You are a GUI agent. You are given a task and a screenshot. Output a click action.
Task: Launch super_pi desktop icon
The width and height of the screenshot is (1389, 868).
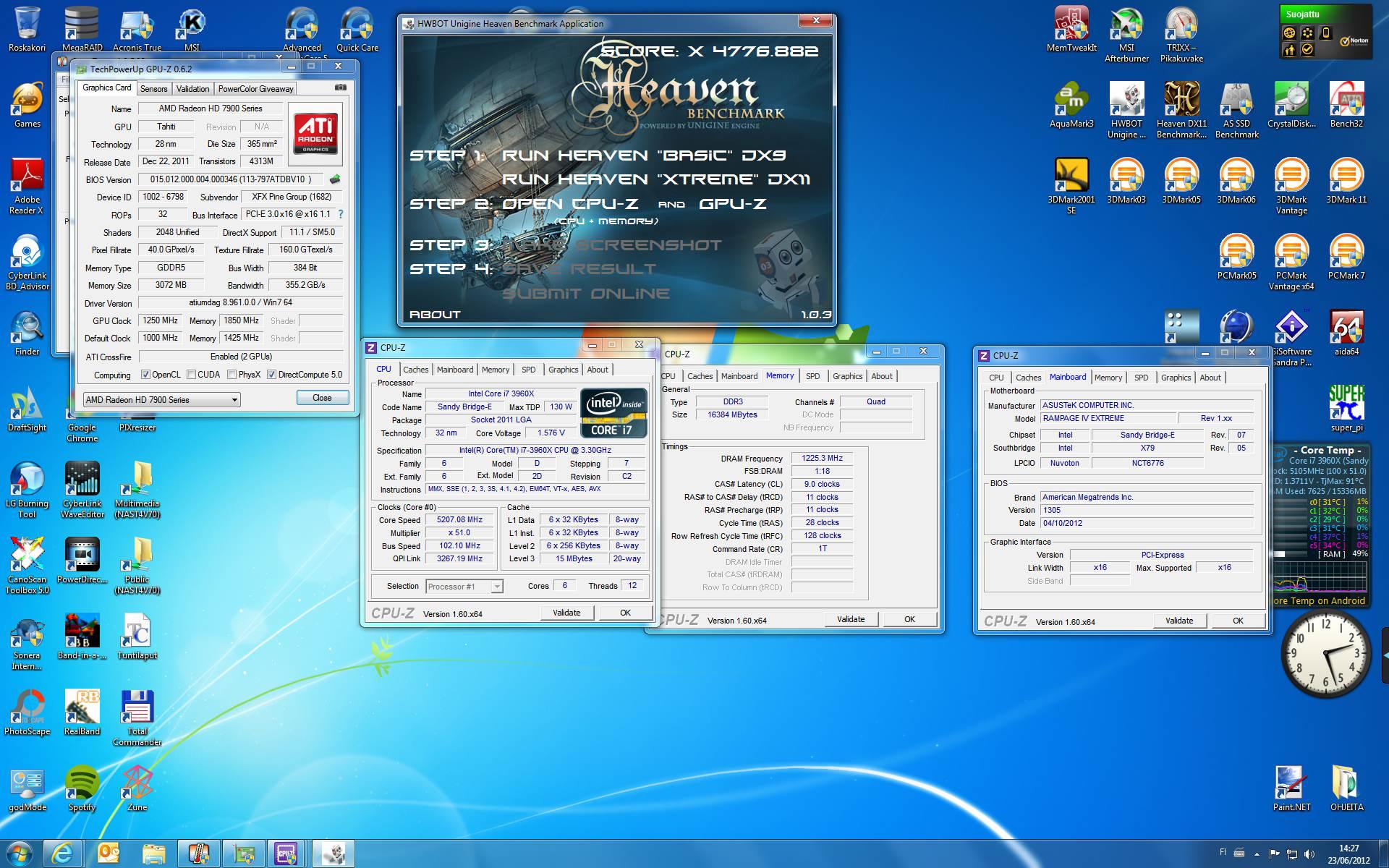coord(1346,409)
